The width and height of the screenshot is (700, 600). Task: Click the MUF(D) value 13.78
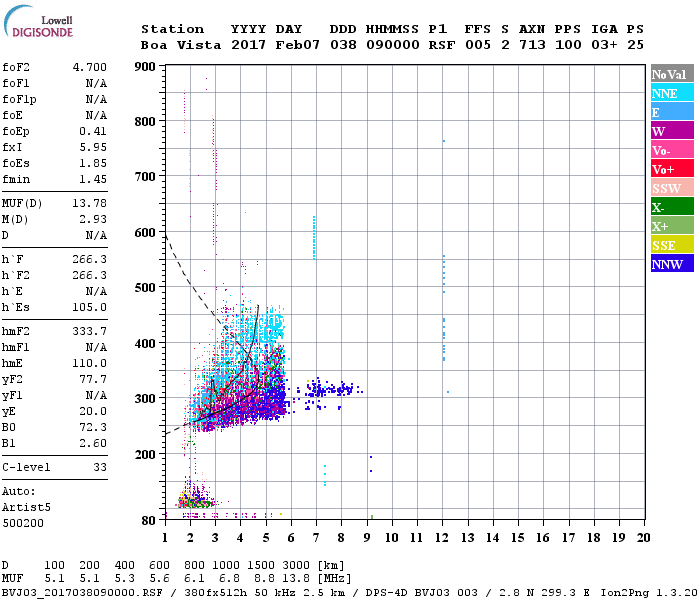click(x=90, y=204)
